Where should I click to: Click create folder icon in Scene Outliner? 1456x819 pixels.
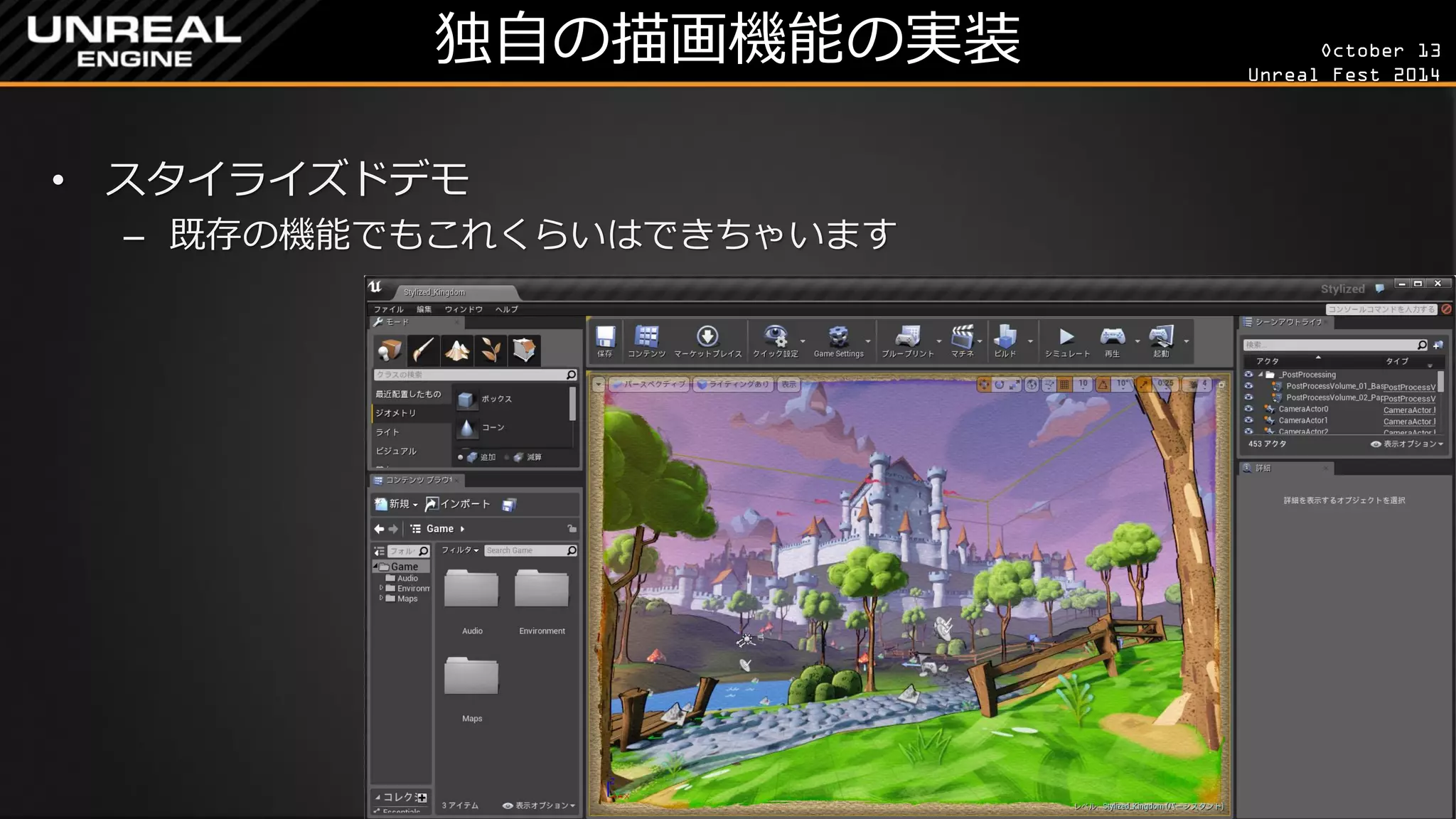click(1438, 345)
